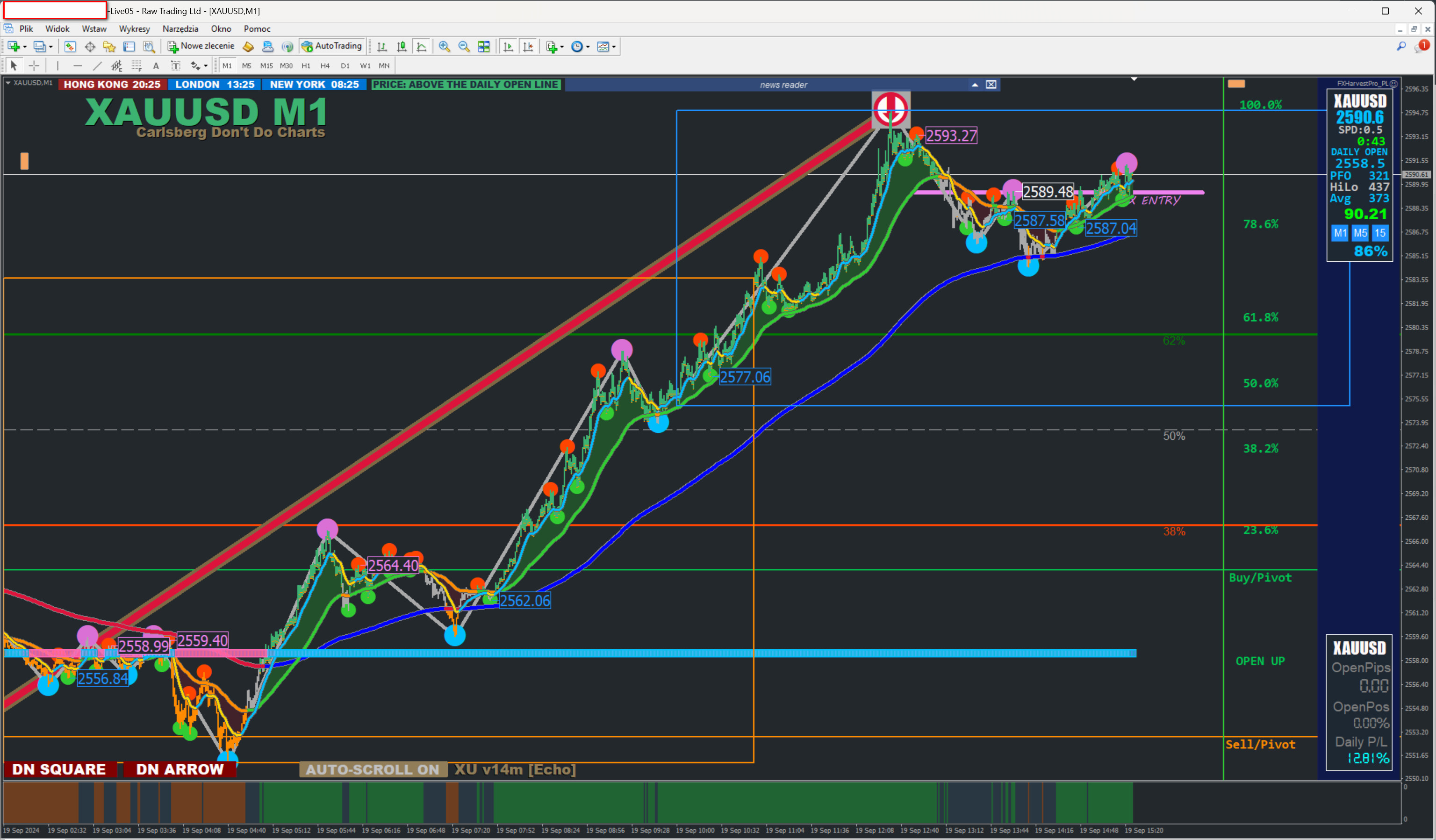Image resolution: width=1436 pixels, height=840 pixels.
Task: Switch to candlestick chart type
Action: pyautogui.click(x=402, y=47)
